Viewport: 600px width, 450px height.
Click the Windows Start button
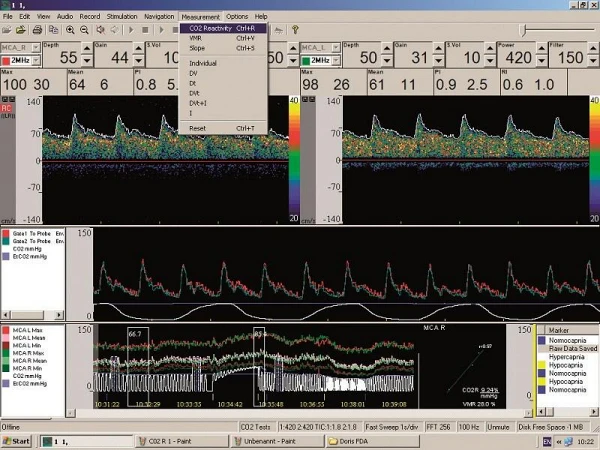pos(16,440)
